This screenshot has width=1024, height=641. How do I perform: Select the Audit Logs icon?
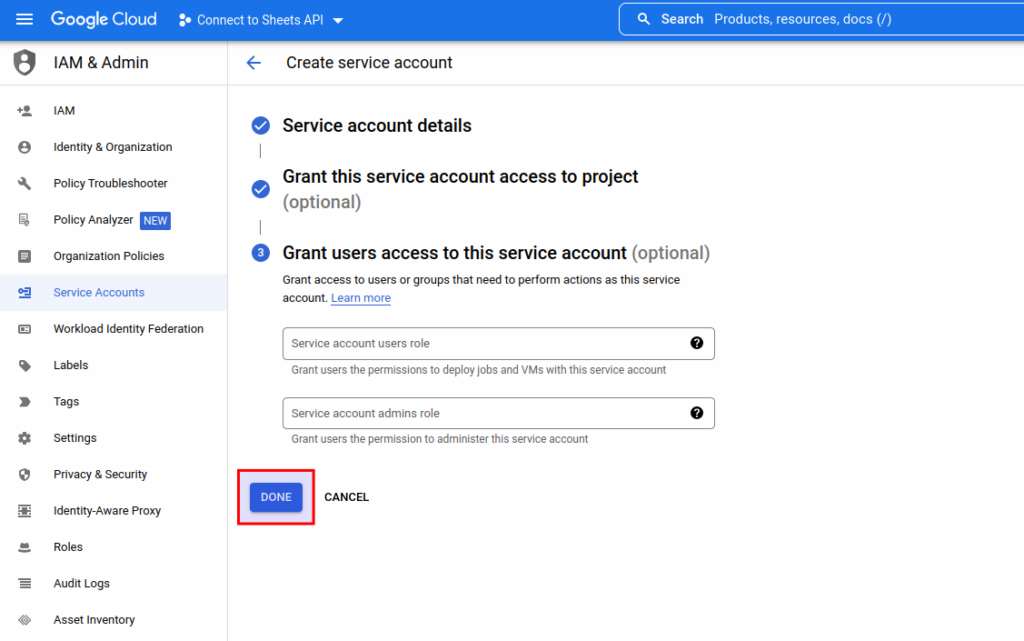pos(26,583)
